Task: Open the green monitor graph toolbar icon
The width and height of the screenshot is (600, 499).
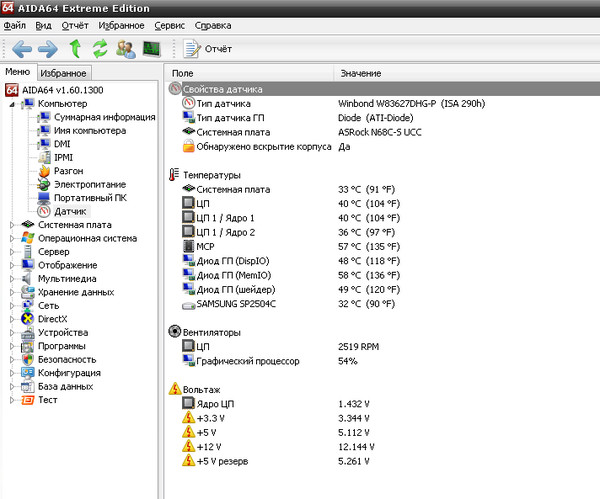Action: click(x=152, y=48)
